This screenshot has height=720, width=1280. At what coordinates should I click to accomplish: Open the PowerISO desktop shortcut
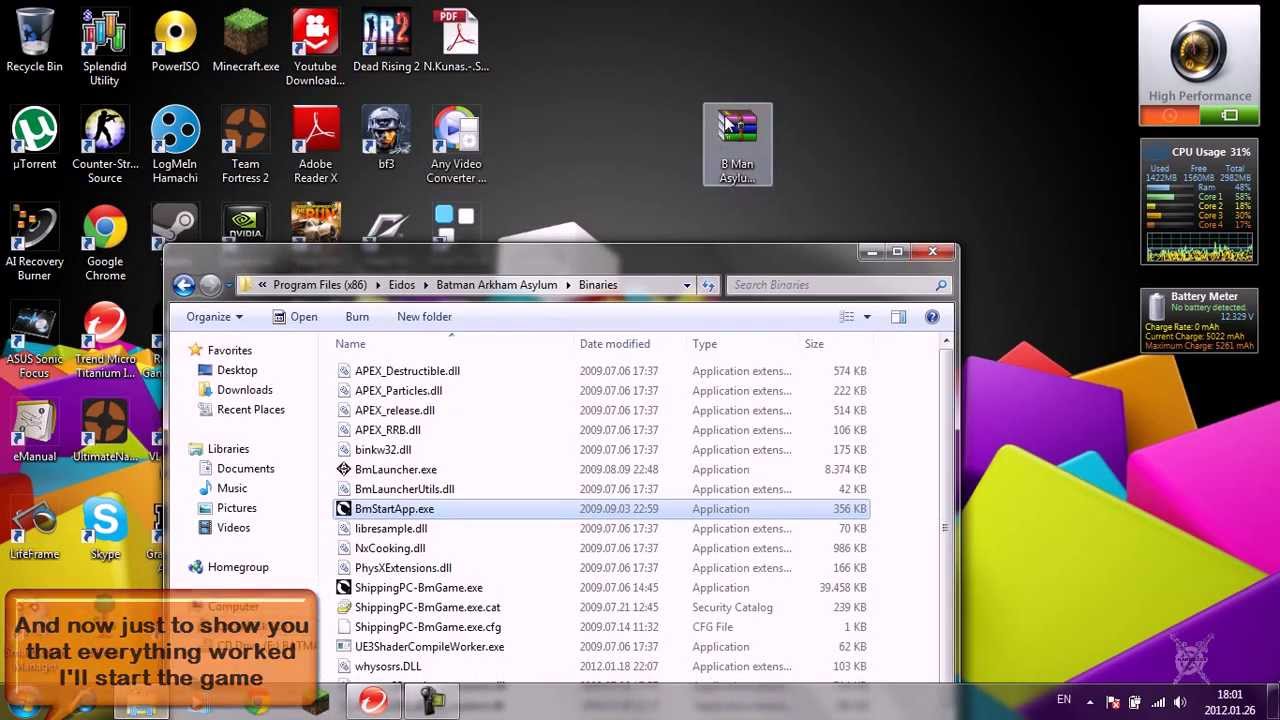point(175,41)
